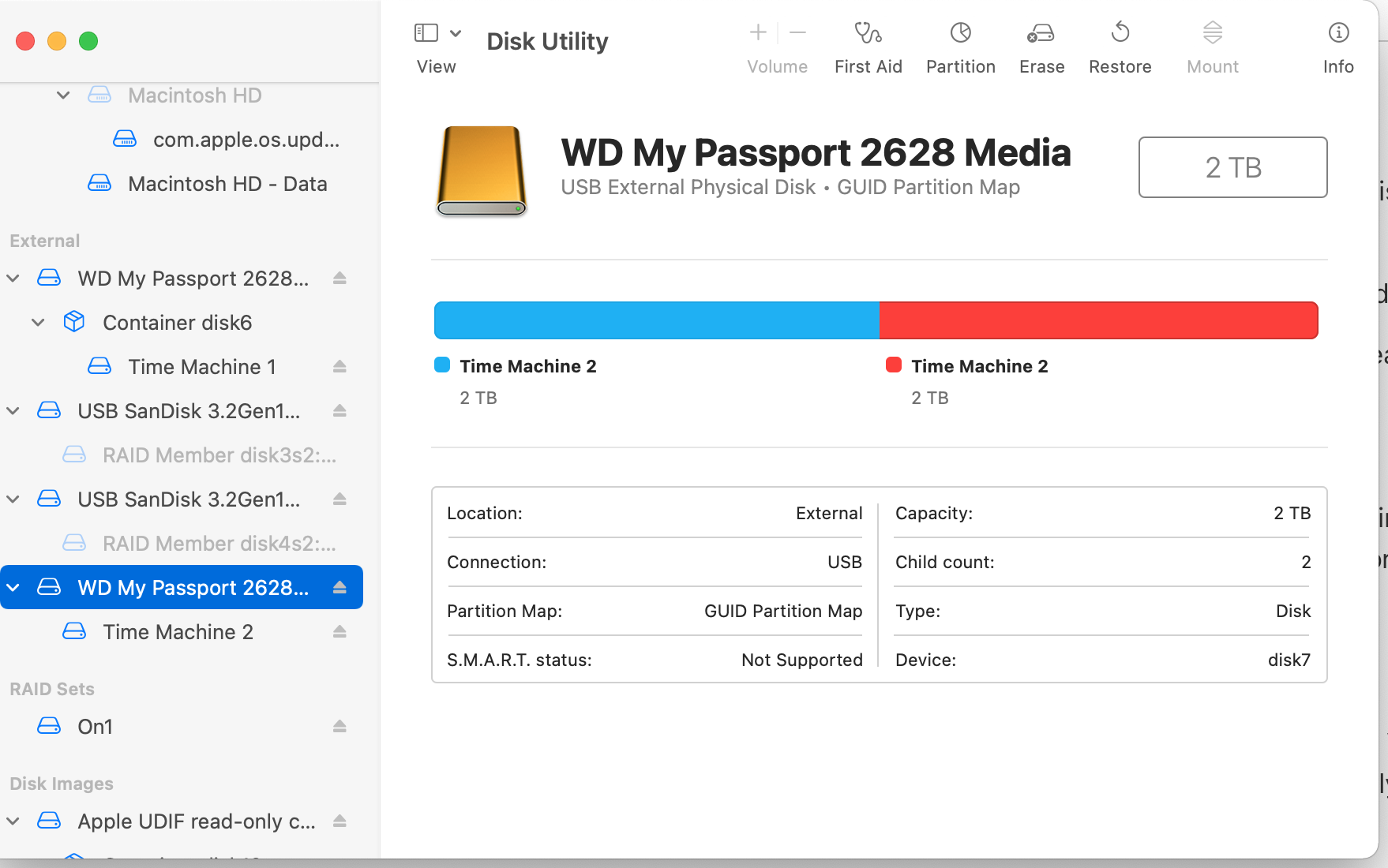
Task: Eject USB SanDisk holding RAID Member disk4s2
Action: pos(339,499)
